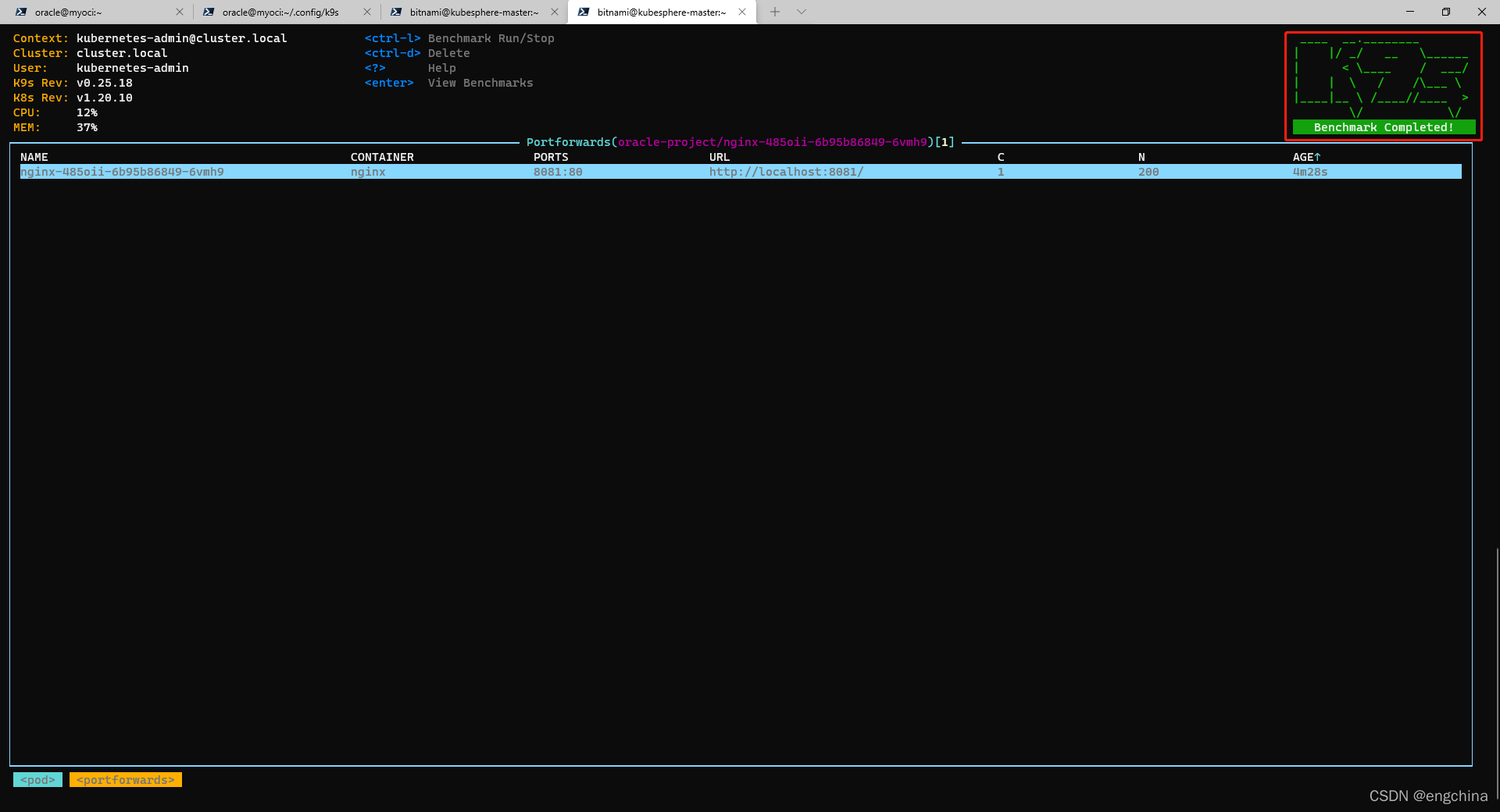This screenshot has width=1500, height=812.
Task: Click the PowerShell icon on second tab
Action: pyautogui.click(x=209, y=12)
